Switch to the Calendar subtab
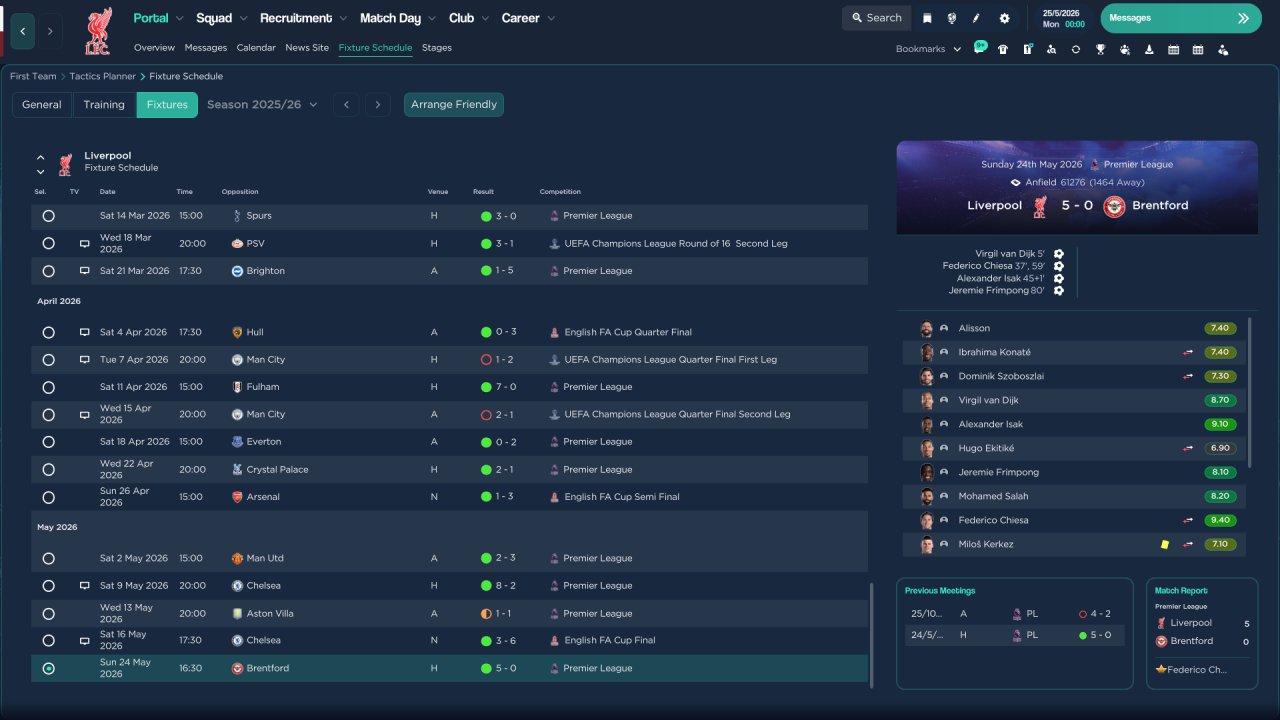Image resolution: width=1280 pixels, height=720 pixels. point(256,48)
